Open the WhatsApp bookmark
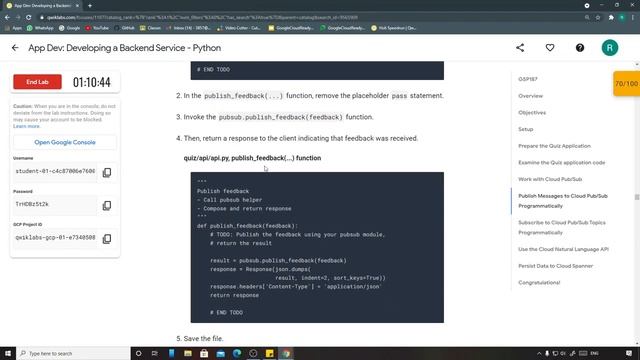Image resolution: width=640 pixels, height=360 pixels. [x=40, y=28]
